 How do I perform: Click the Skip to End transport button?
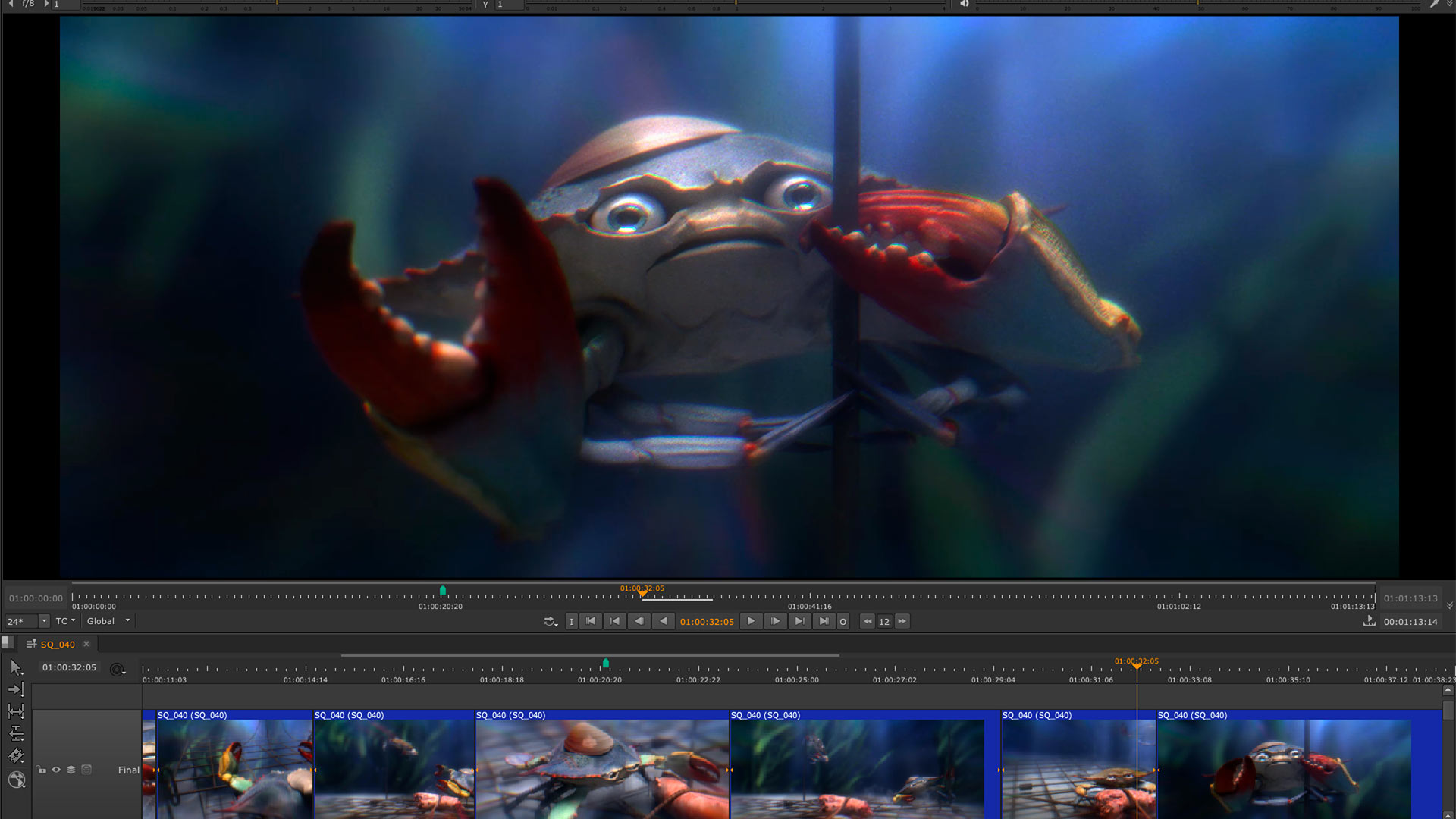click(824, 621)
